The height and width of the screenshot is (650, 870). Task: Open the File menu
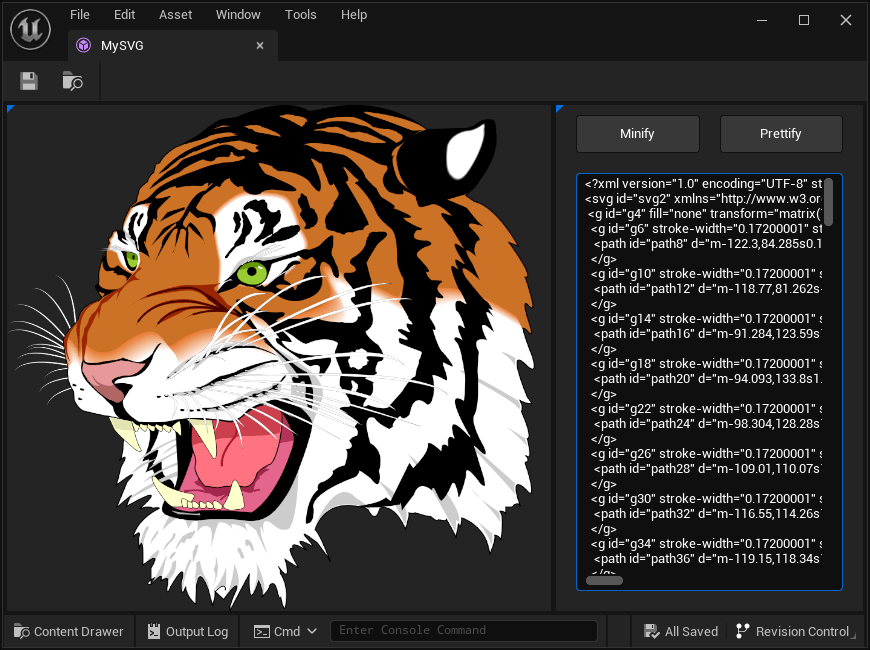(x=80, y=15)
